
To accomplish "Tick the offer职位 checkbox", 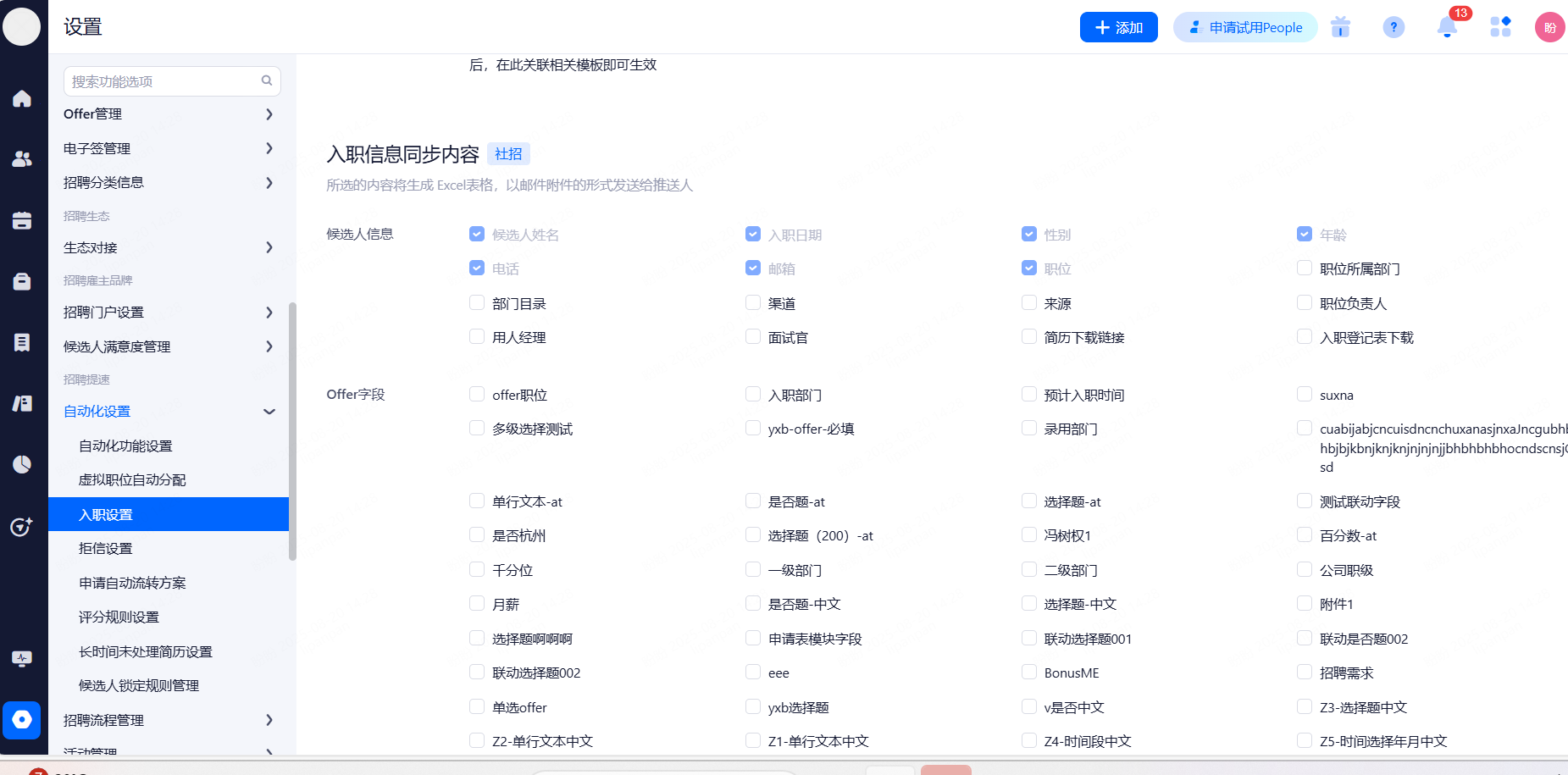I will point(477,395).
